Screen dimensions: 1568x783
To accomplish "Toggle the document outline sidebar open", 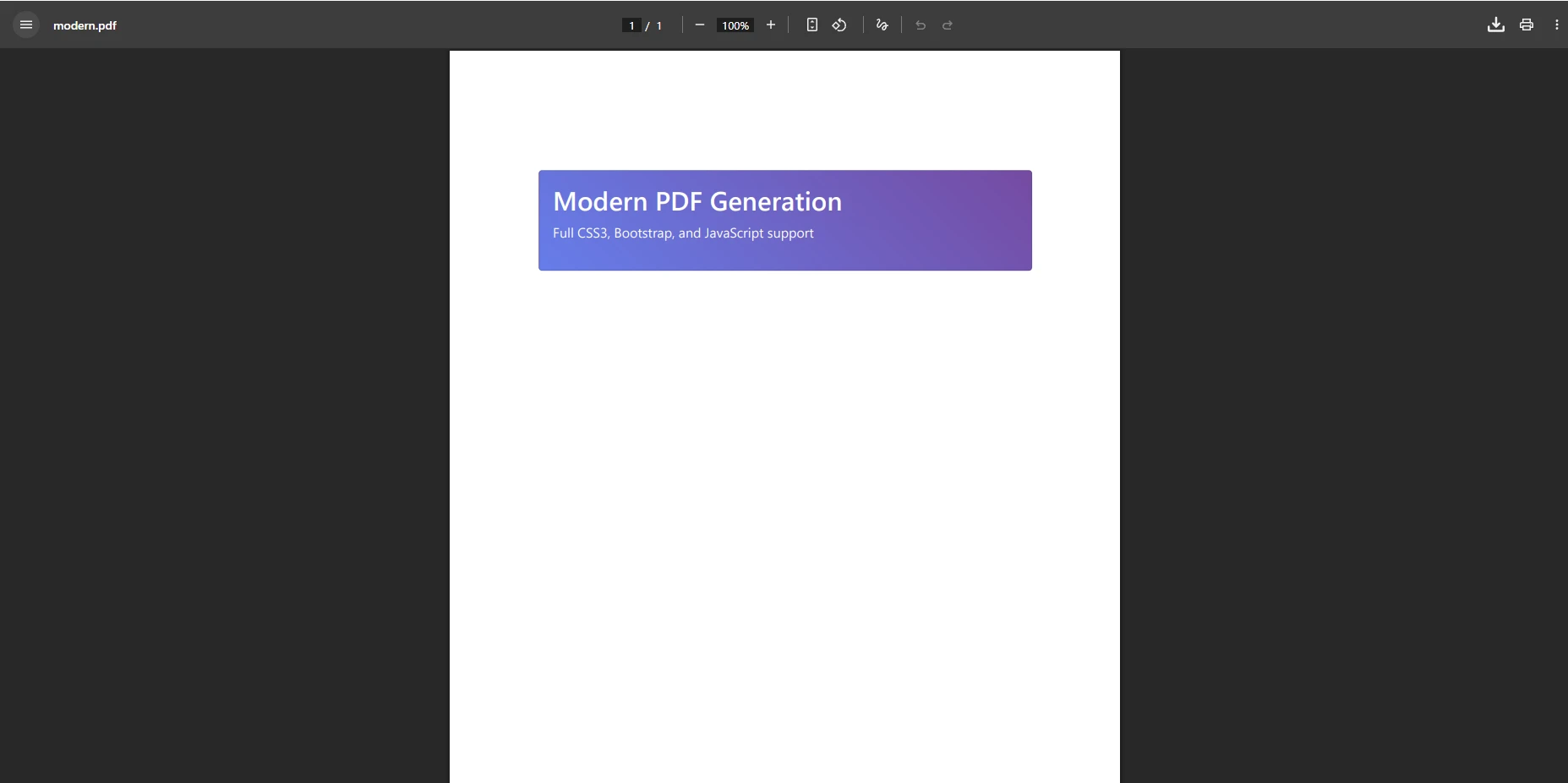I will click(25, 25).
